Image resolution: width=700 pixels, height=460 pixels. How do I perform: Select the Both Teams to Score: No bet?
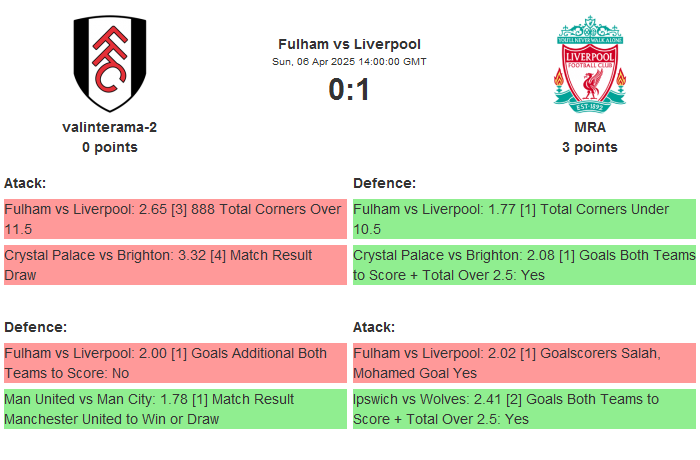click(174, 363)
